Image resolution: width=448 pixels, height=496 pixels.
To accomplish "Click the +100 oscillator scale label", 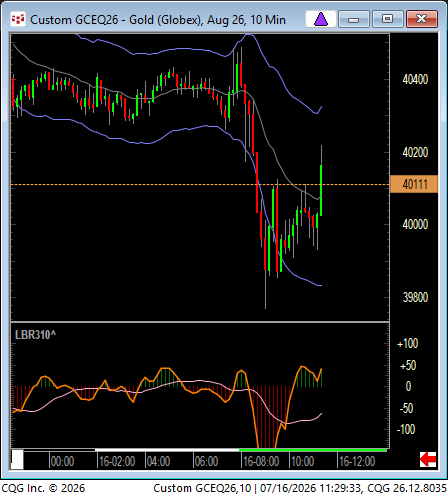I will 407,344.
